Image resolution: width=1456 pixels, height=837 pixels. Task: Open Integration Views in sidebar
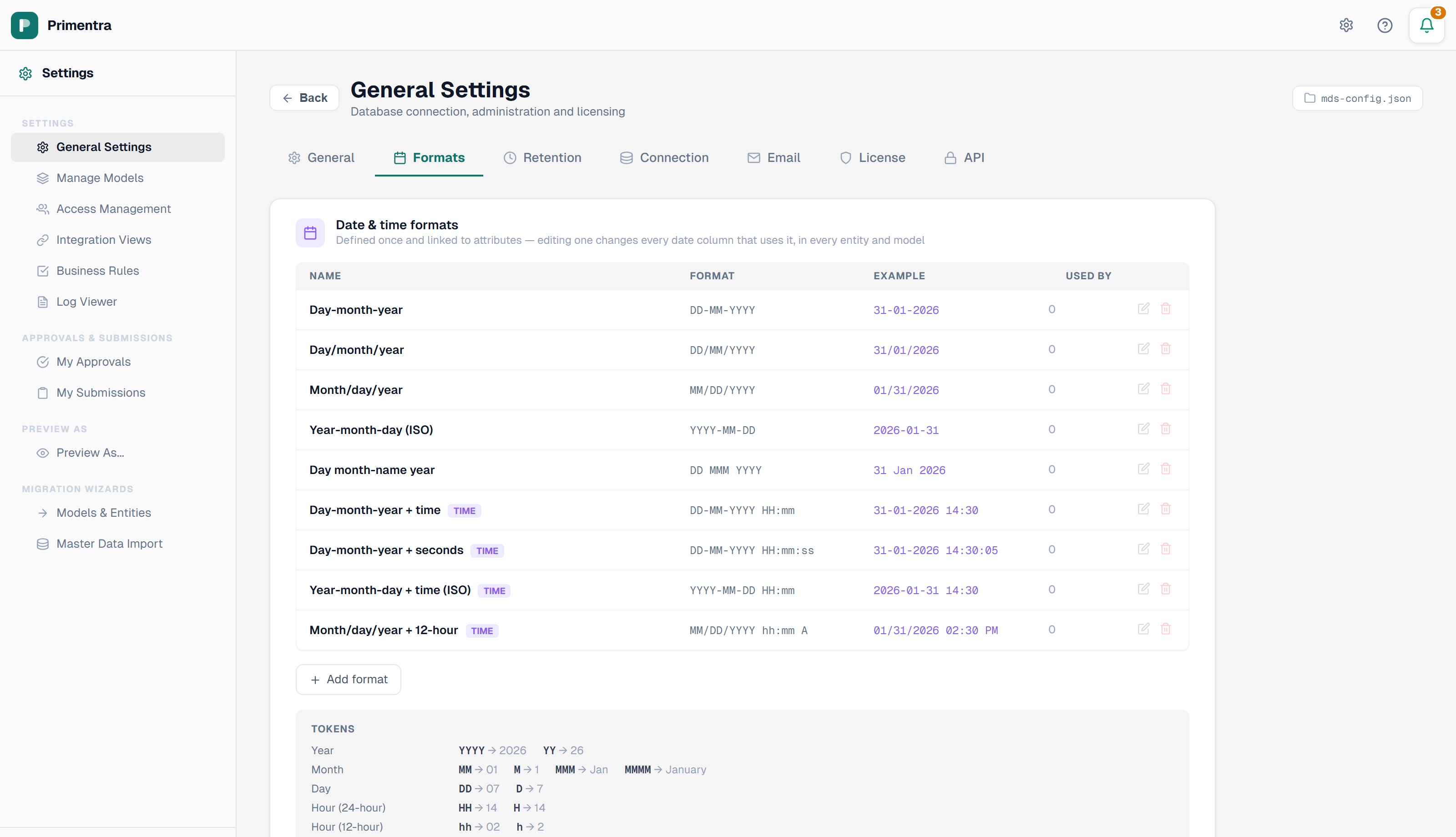[117, 240]
